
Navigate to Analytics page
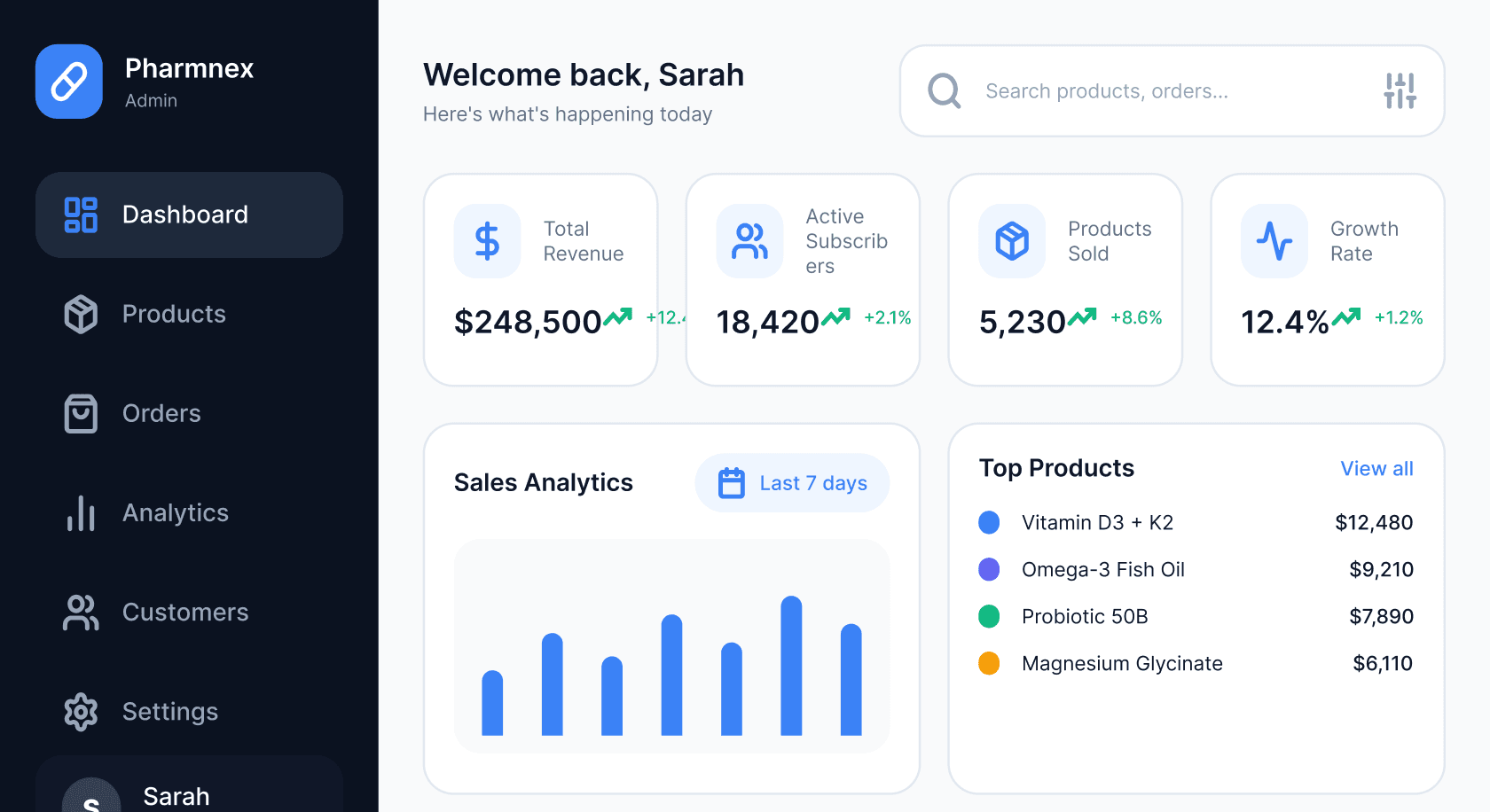pyautogui.click(x=189, y=513)
